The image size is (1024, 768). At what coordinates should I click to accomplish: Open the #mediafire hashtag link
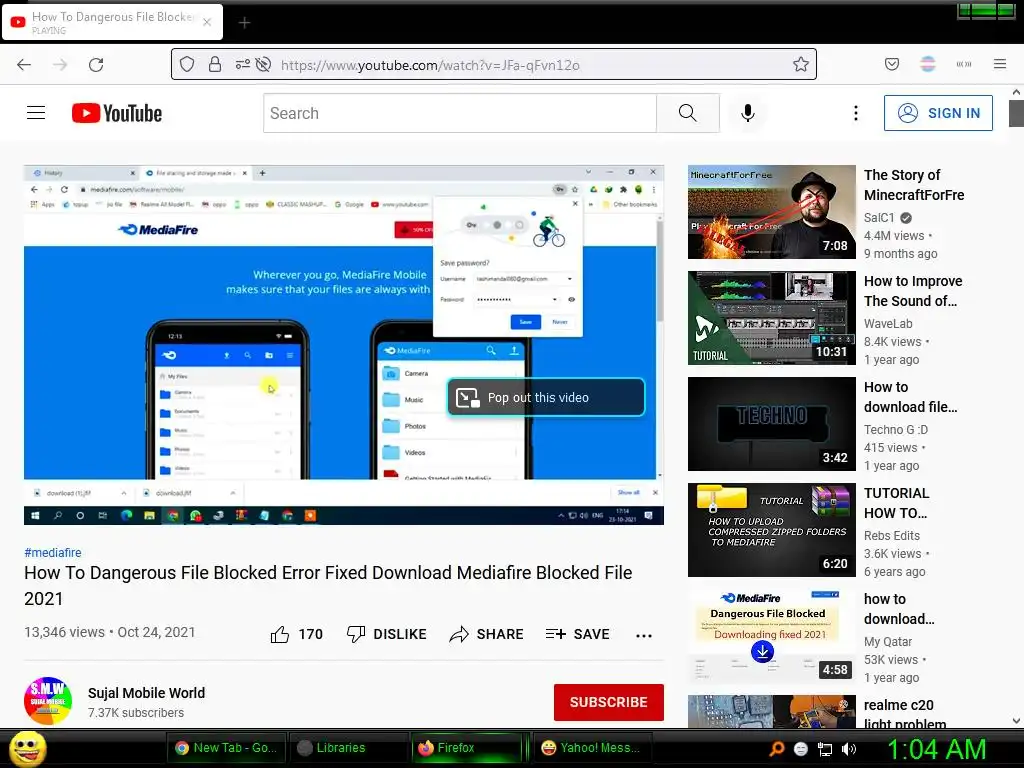[53, 552]
